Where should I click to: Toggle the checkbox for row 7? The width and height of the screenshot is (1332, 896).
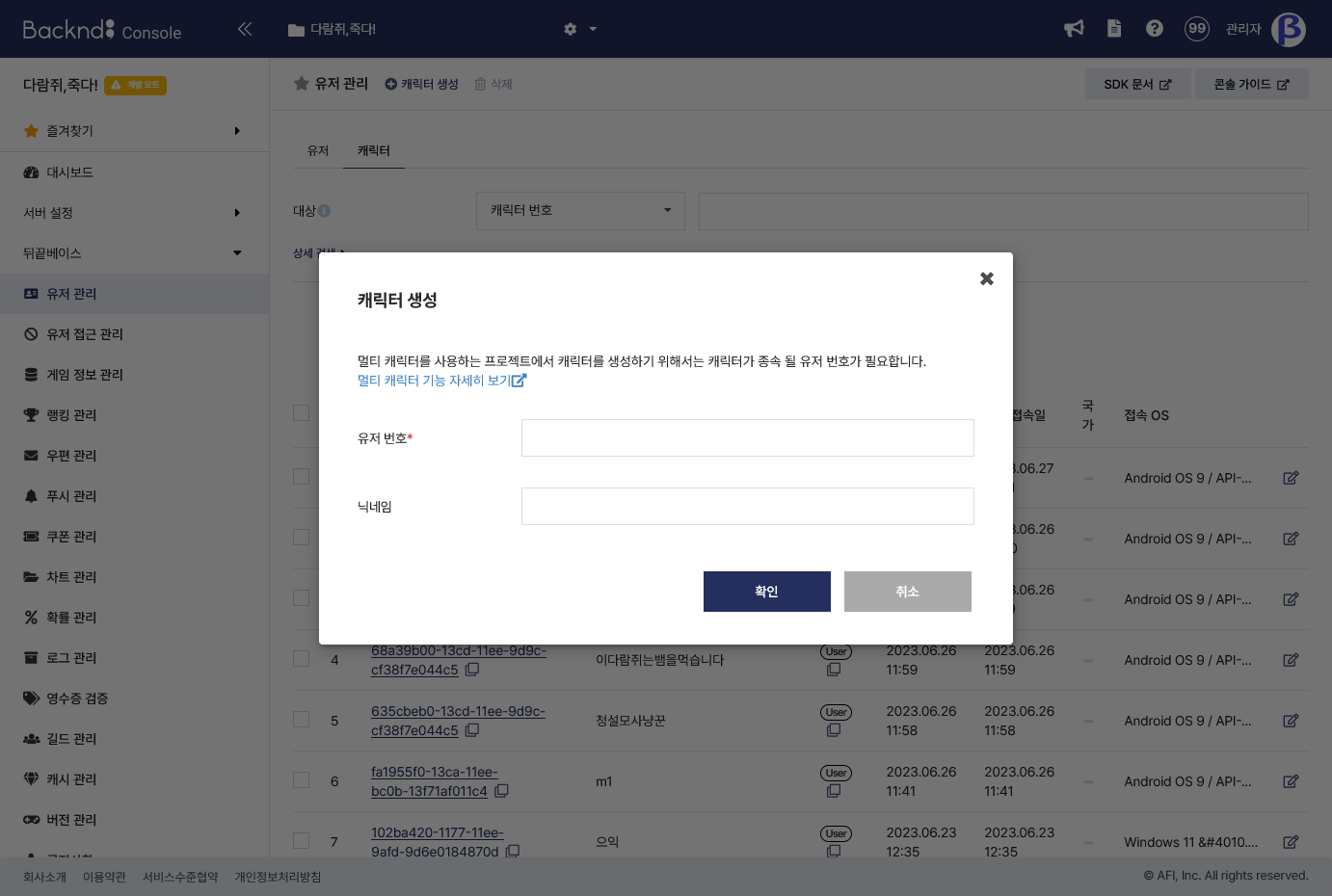(x=302, y=841)
